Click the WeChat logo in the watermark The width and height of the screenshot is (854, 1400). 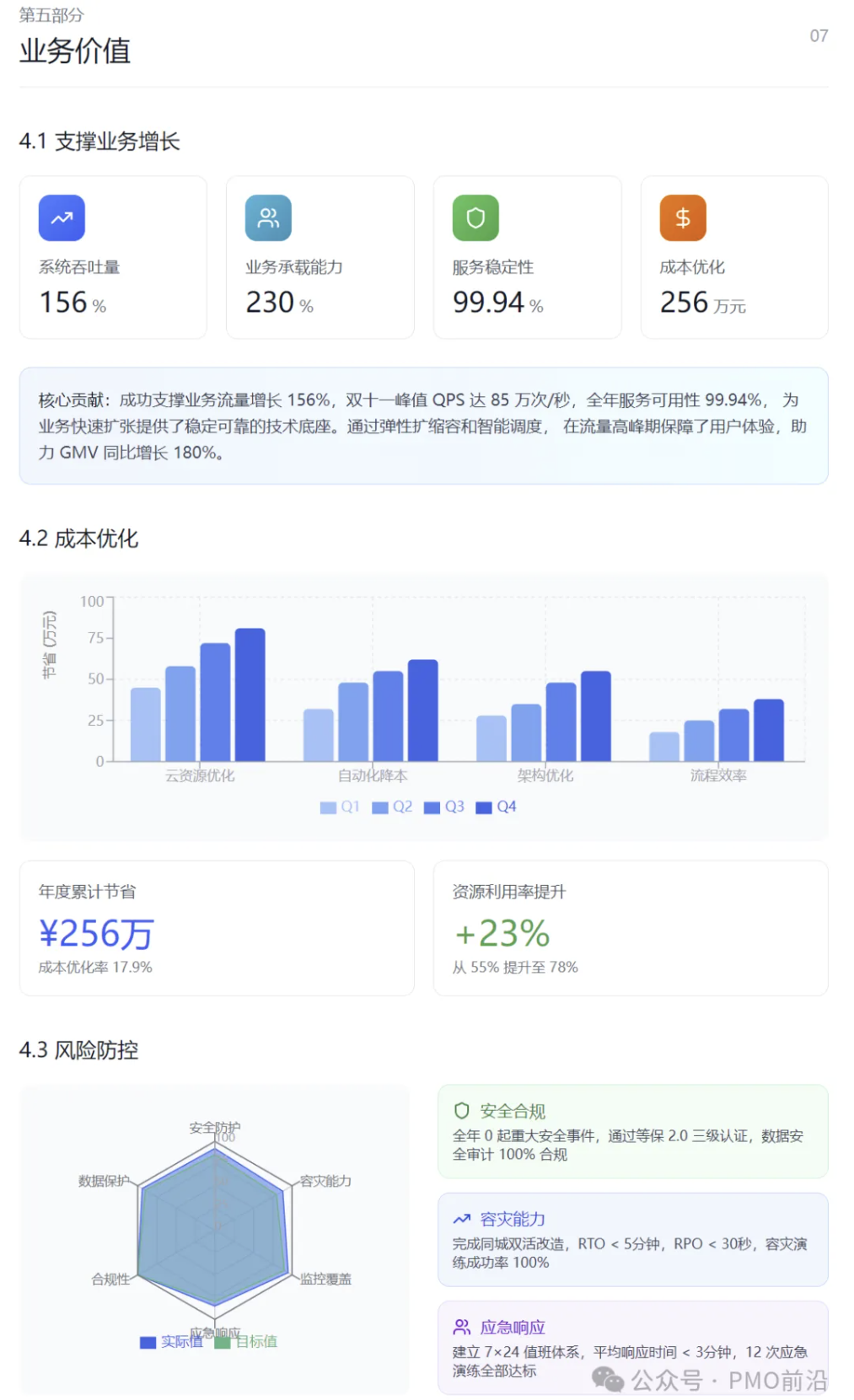(x=608, y=1380)
